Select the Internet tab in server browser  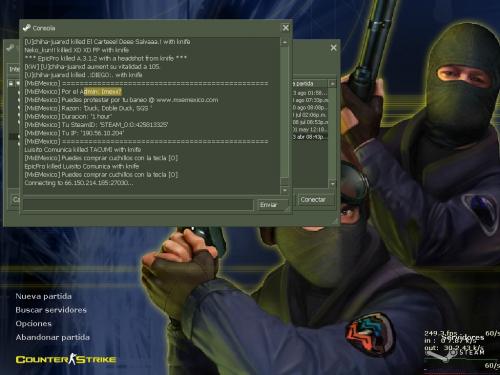pyautogui.click(x=14, y=69)
